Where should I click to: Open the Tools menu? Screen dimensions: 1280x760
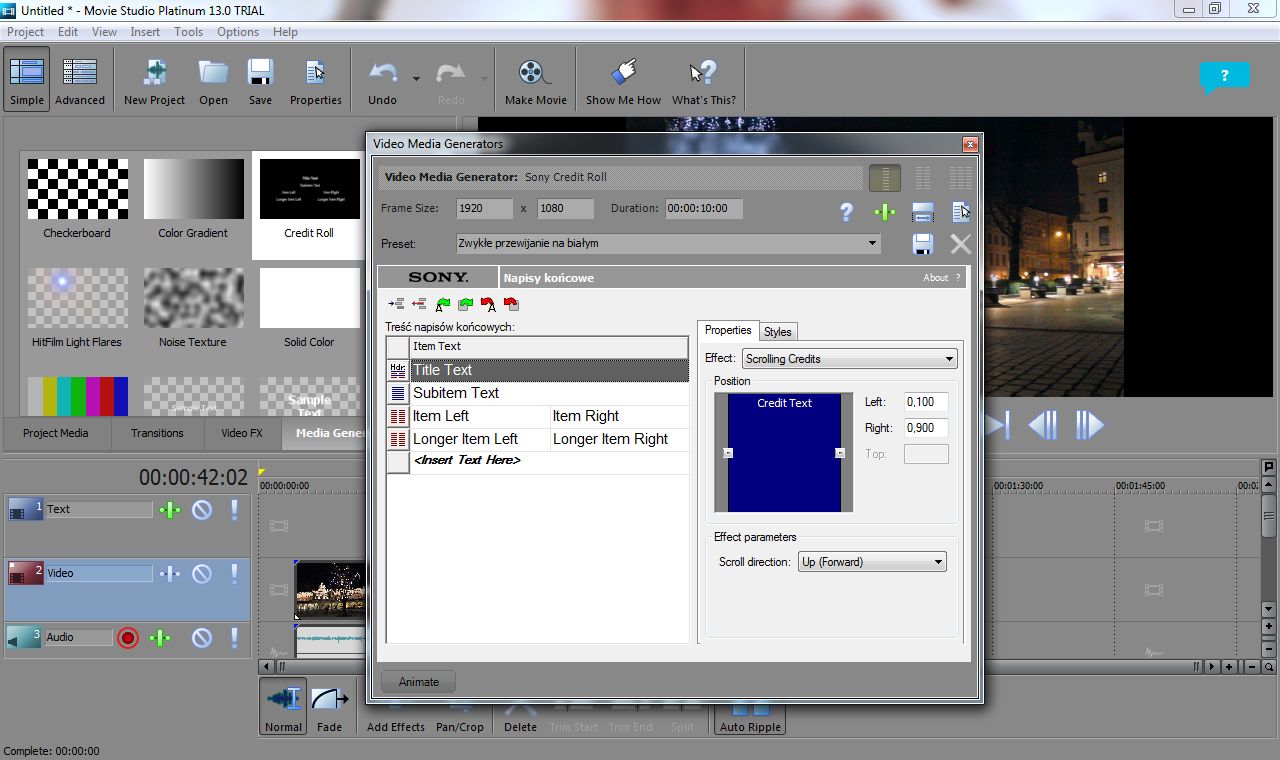189,32
